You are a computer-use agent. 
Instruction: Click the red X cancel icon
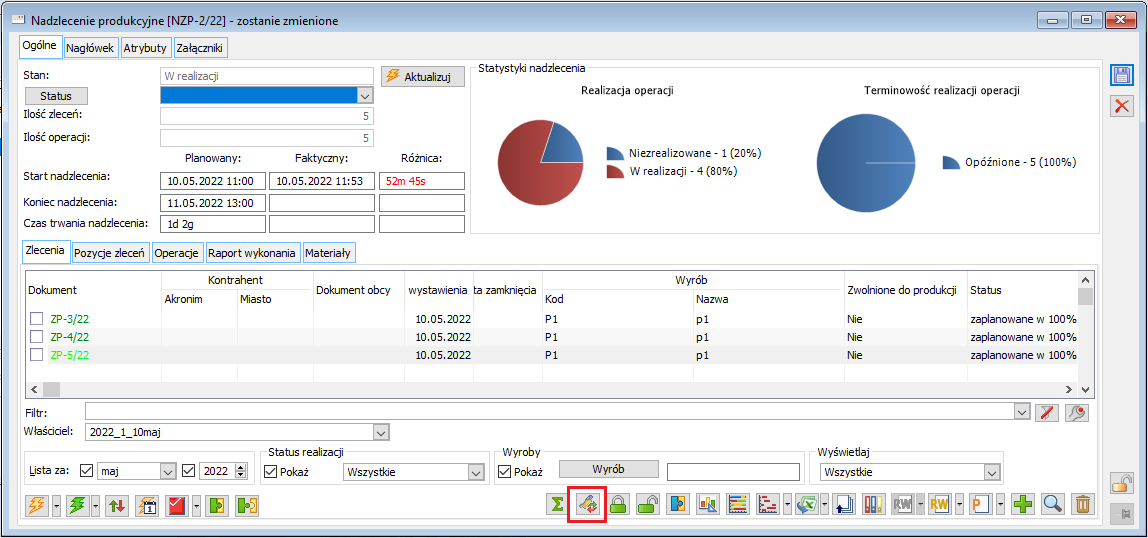(1121, 106)
